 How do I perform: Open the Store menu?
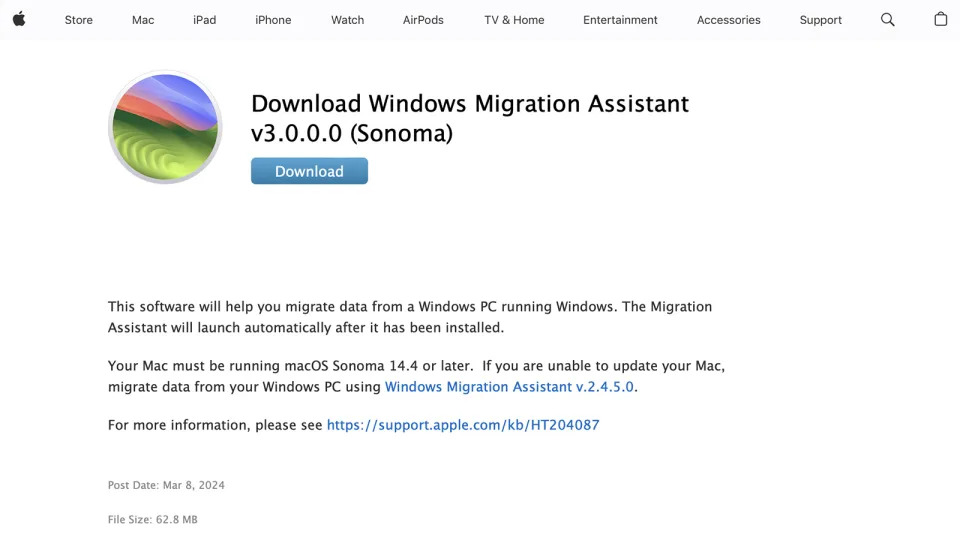pyautogui.click(x=78, y=20)
